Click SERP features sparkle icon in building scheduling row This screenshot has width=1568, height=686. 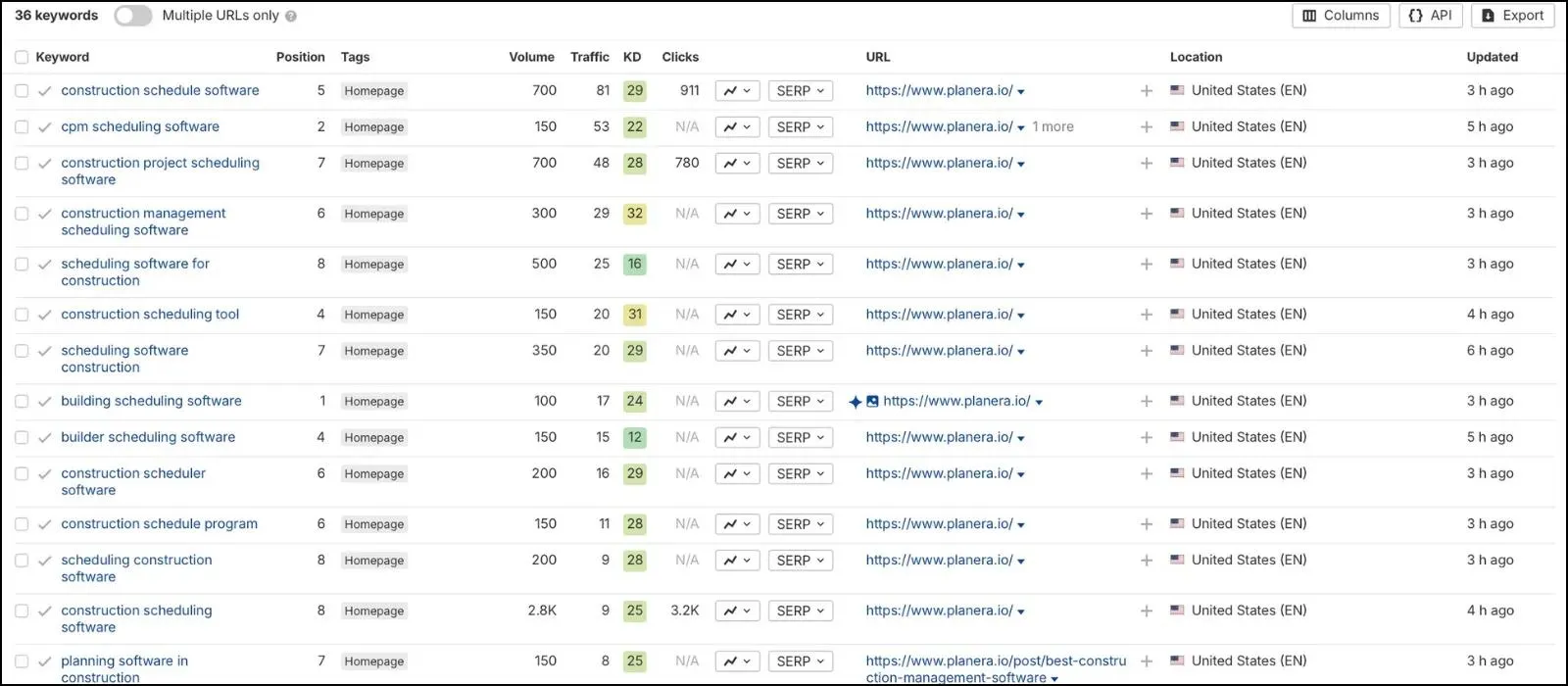[855, 402]
